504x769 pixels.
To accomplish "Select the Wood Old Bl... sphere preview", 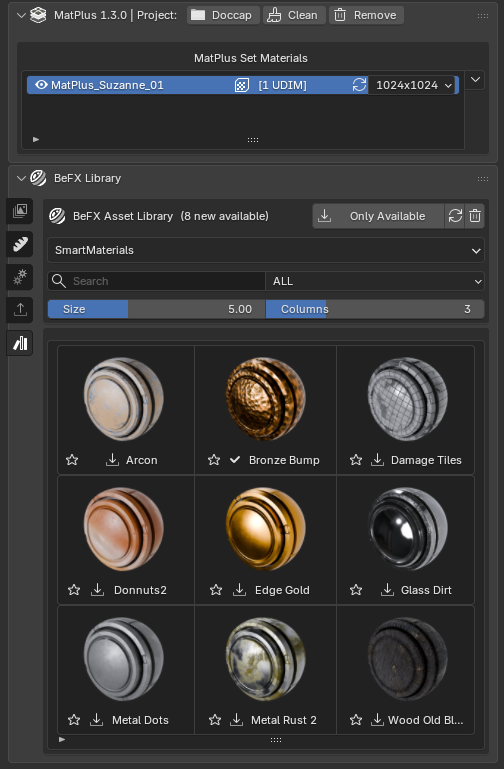I will pos(407,659).
